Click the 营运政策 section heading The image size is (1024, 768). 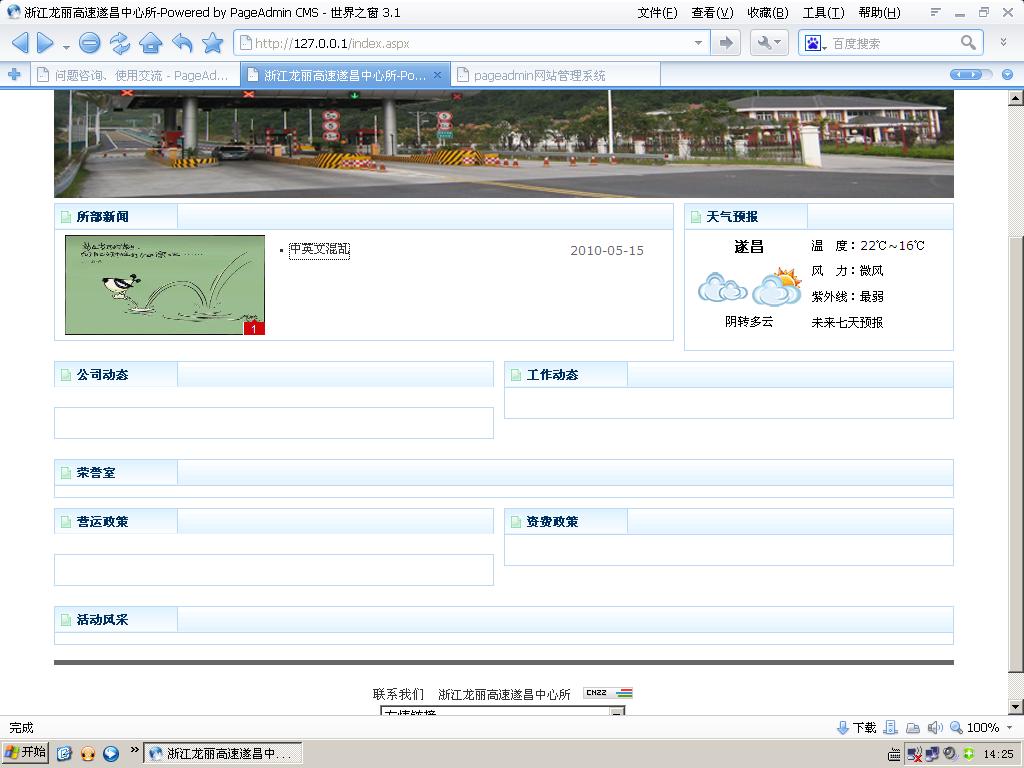pos(103,522)
